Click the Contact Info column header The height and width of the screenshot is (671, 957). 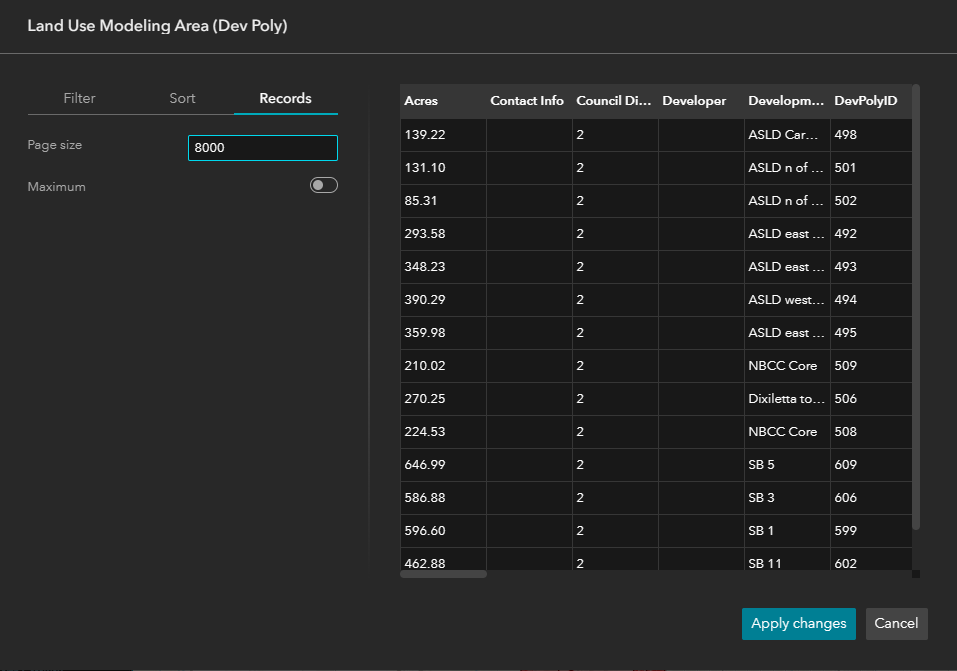pyautogui.click(x=529, y=101)
